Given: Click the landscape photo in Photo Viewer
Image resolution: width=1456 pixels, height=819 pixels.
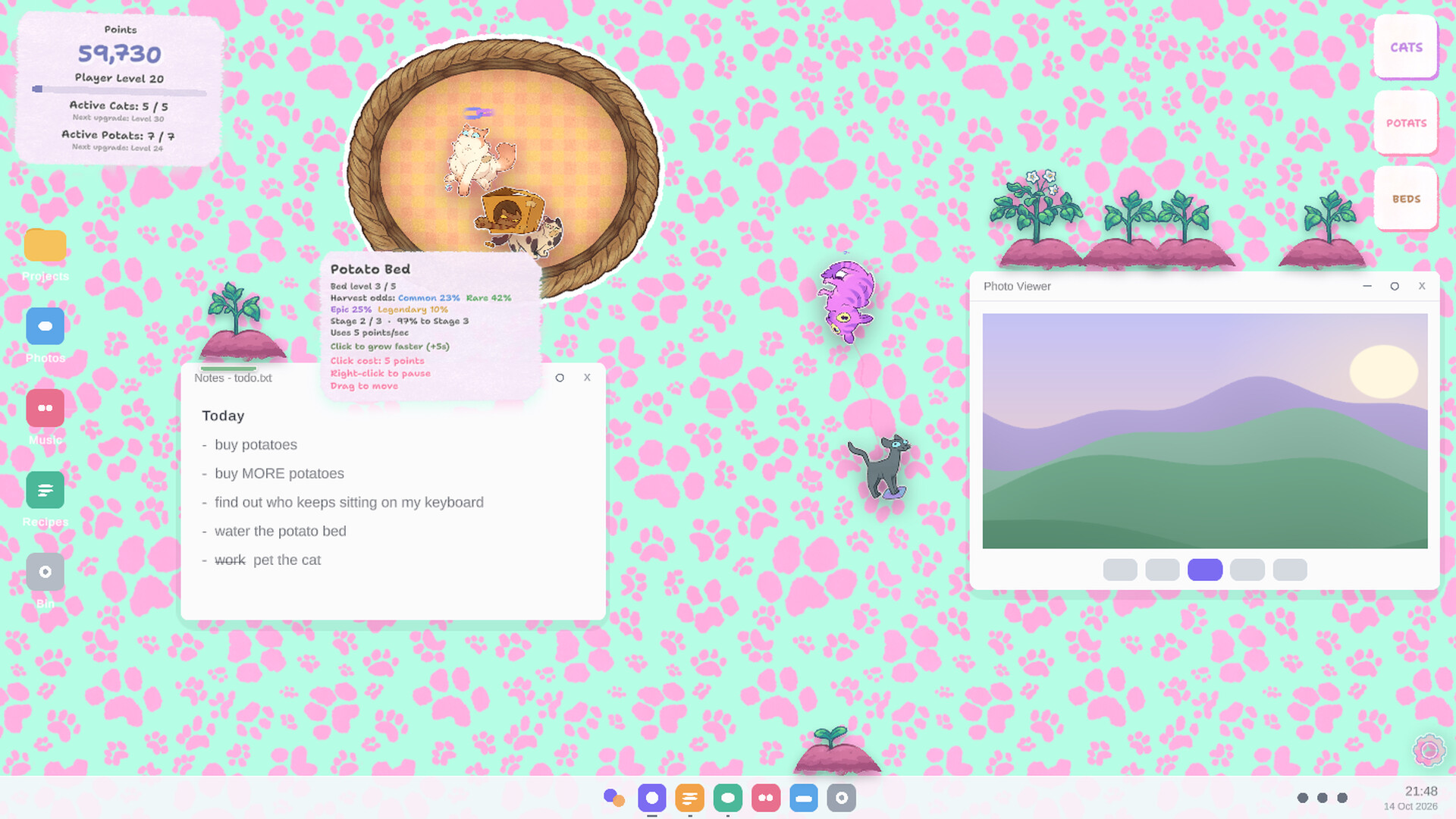Looking at the screenshot, I should (1205, 431).
